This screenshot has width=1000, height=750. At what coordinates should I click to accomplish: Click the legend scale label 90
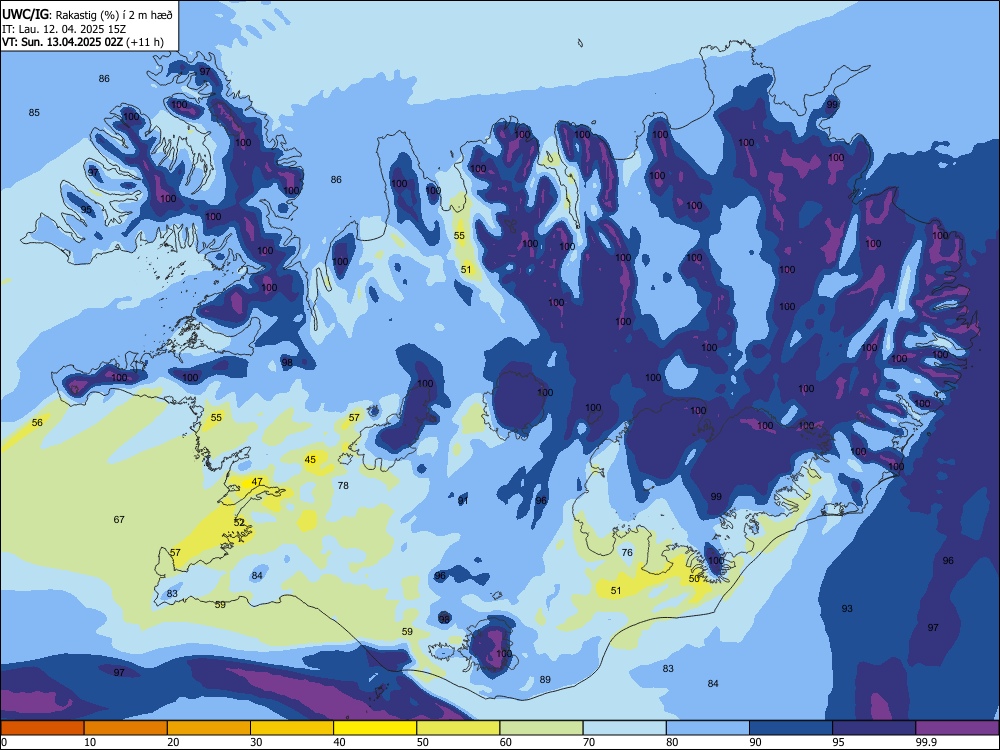click(x=755, y=742)
